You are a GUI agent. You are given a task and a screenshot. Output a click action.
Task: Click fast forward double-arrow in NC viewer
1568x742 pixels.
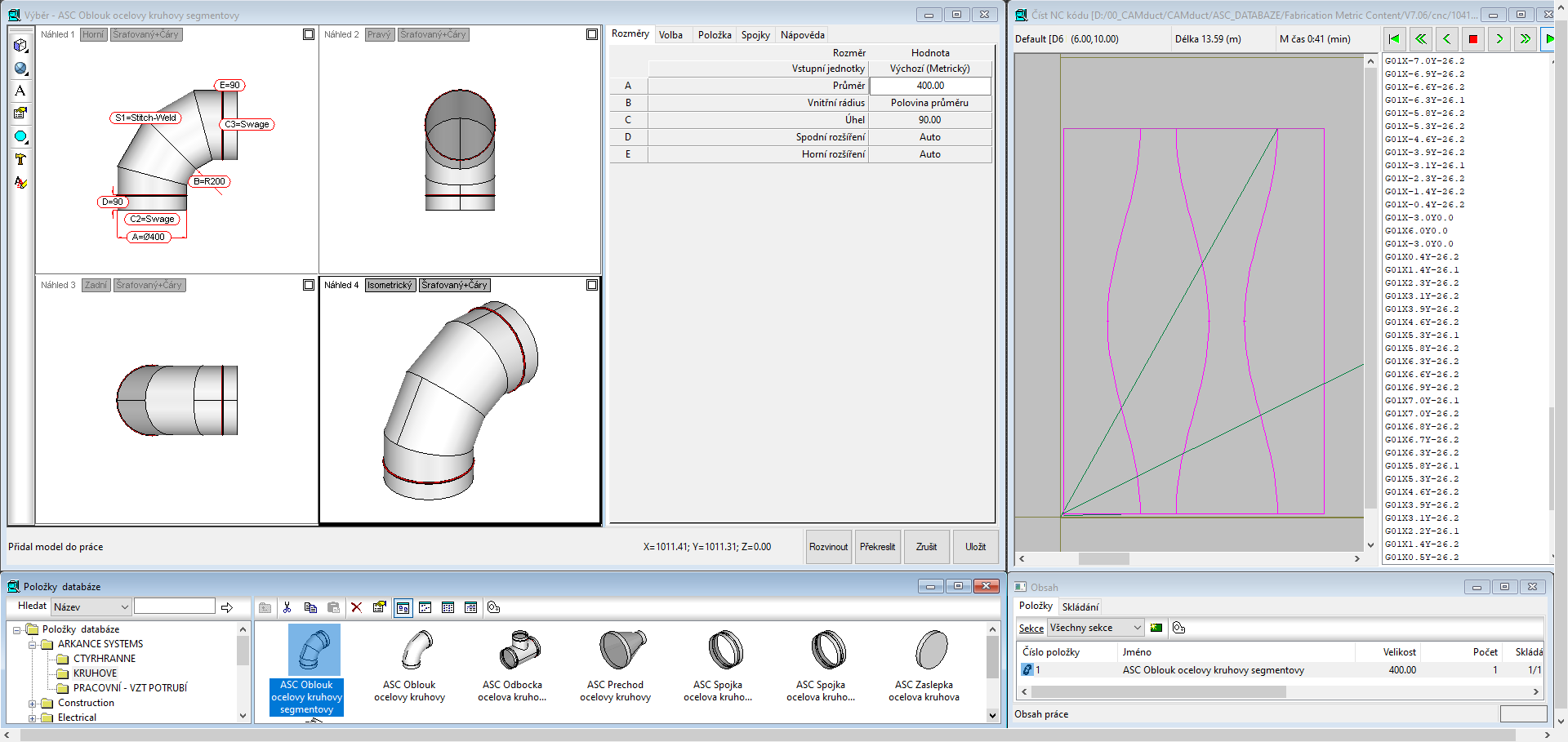click(x=1525, y=38)
